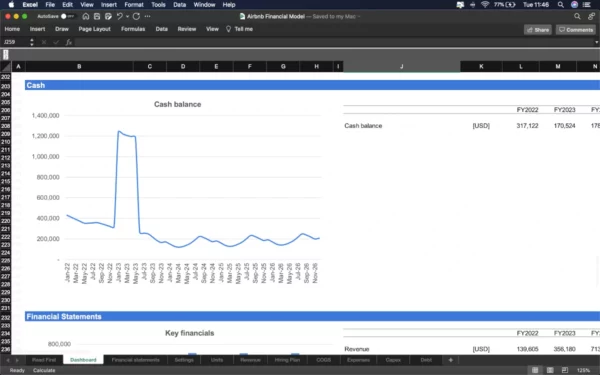
Task: Open the undo history dropdown arrow
Action: (127, 16)
